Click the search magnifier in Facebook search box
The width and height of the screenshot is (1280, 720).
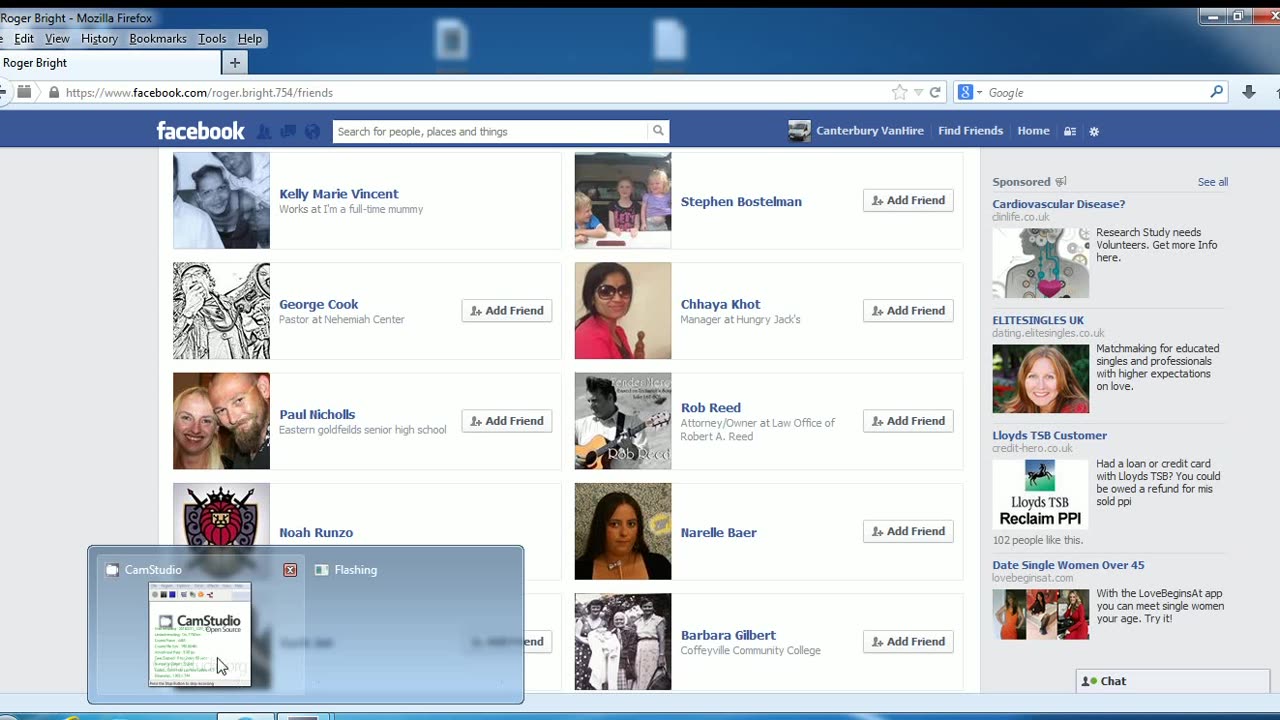658,131
